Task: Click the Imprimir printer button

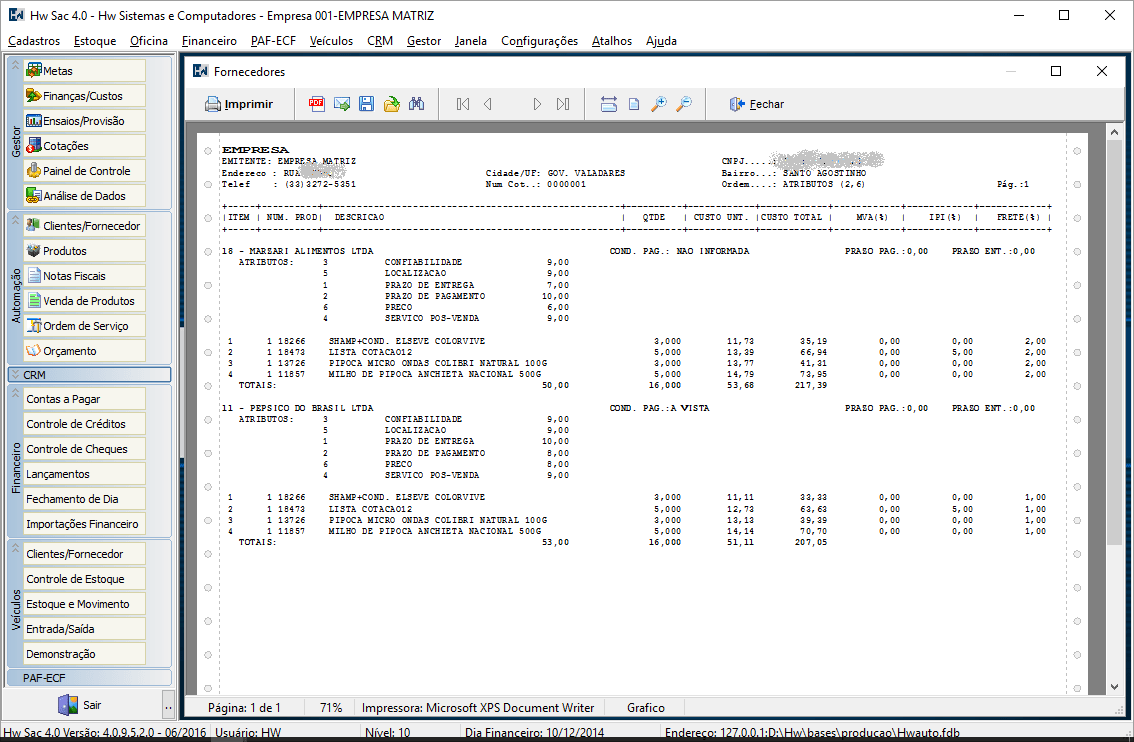Action: (239, 104)
